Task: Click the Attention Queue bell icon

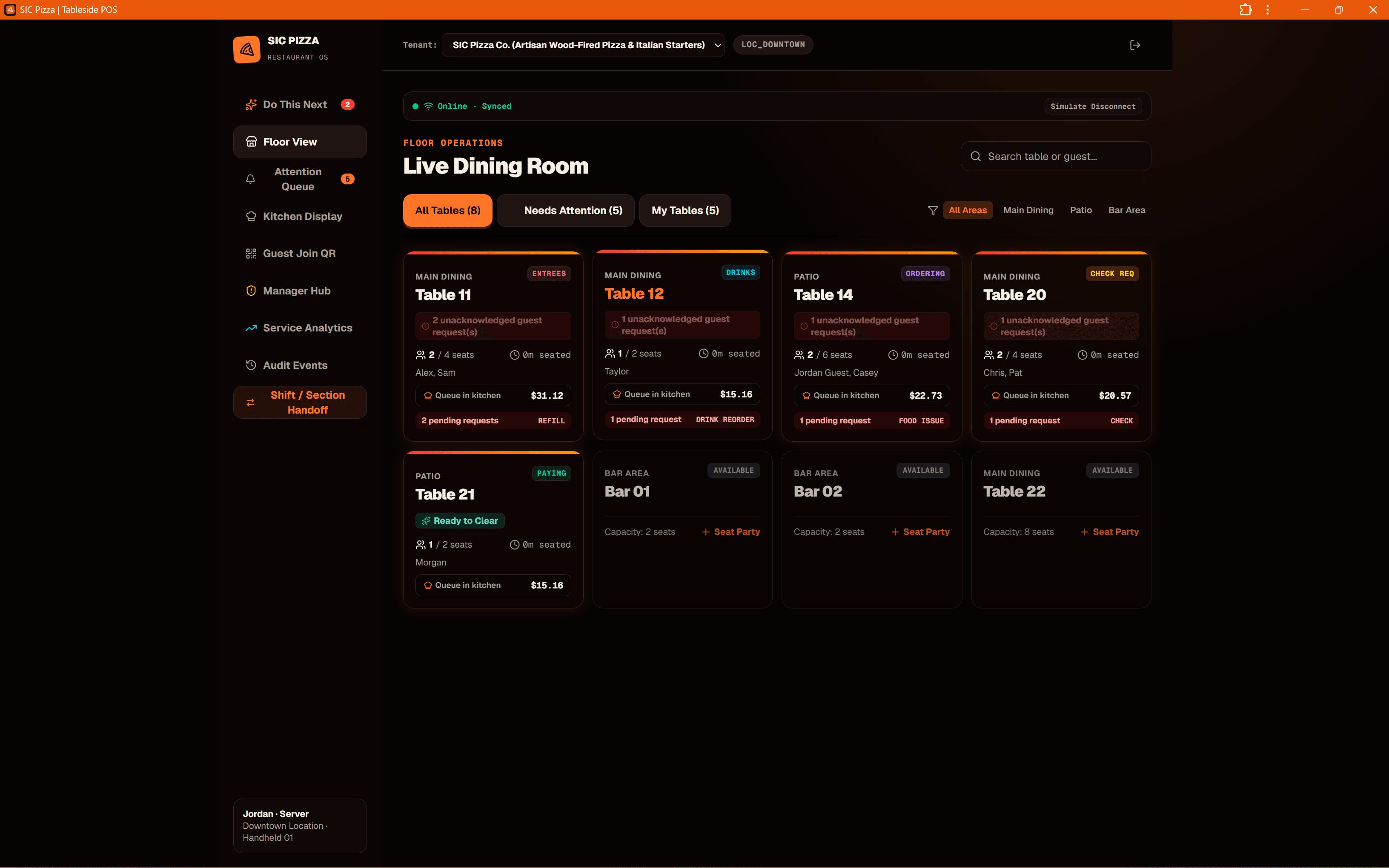Action: [x=250, y=179]
